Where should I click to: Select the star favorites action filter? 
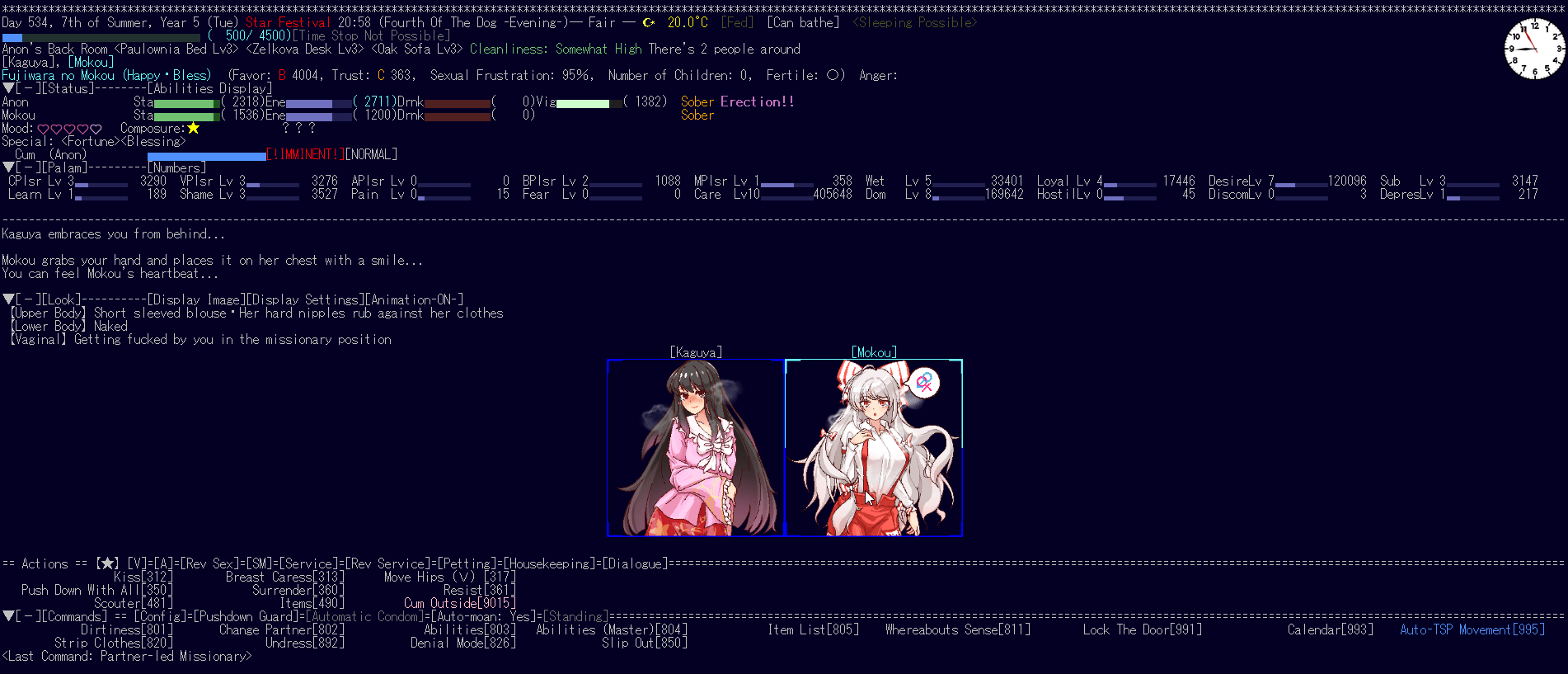tap(107, 564)
